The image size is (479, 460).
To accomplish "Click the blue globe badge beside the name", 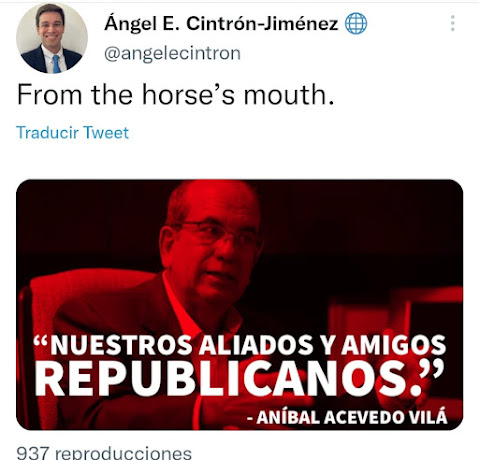I will tap(356, 23).
